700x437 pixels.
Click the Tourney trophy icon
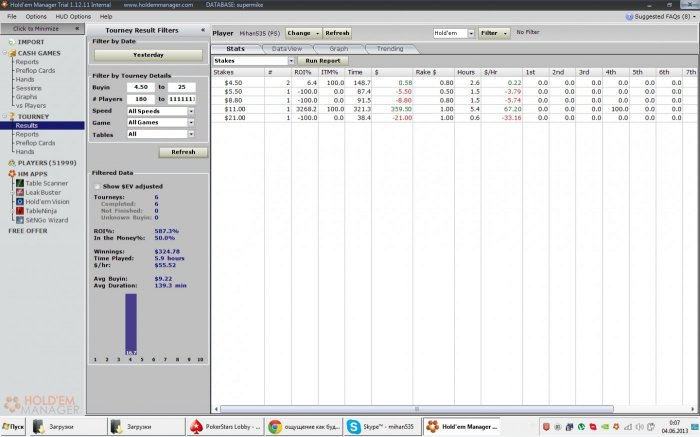12,117
